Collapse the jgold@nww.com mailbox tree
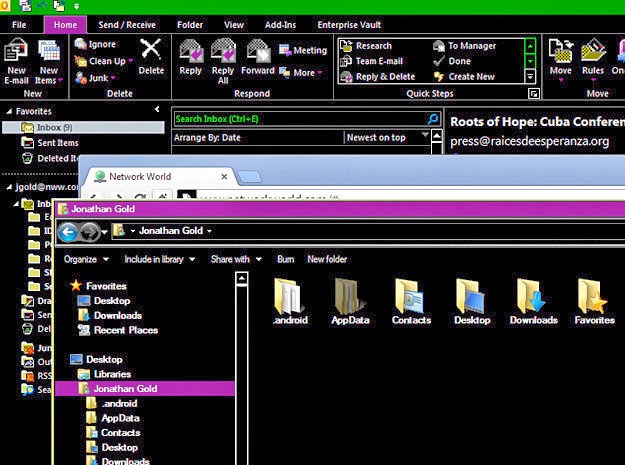The image size is (625, 465). 9,187
